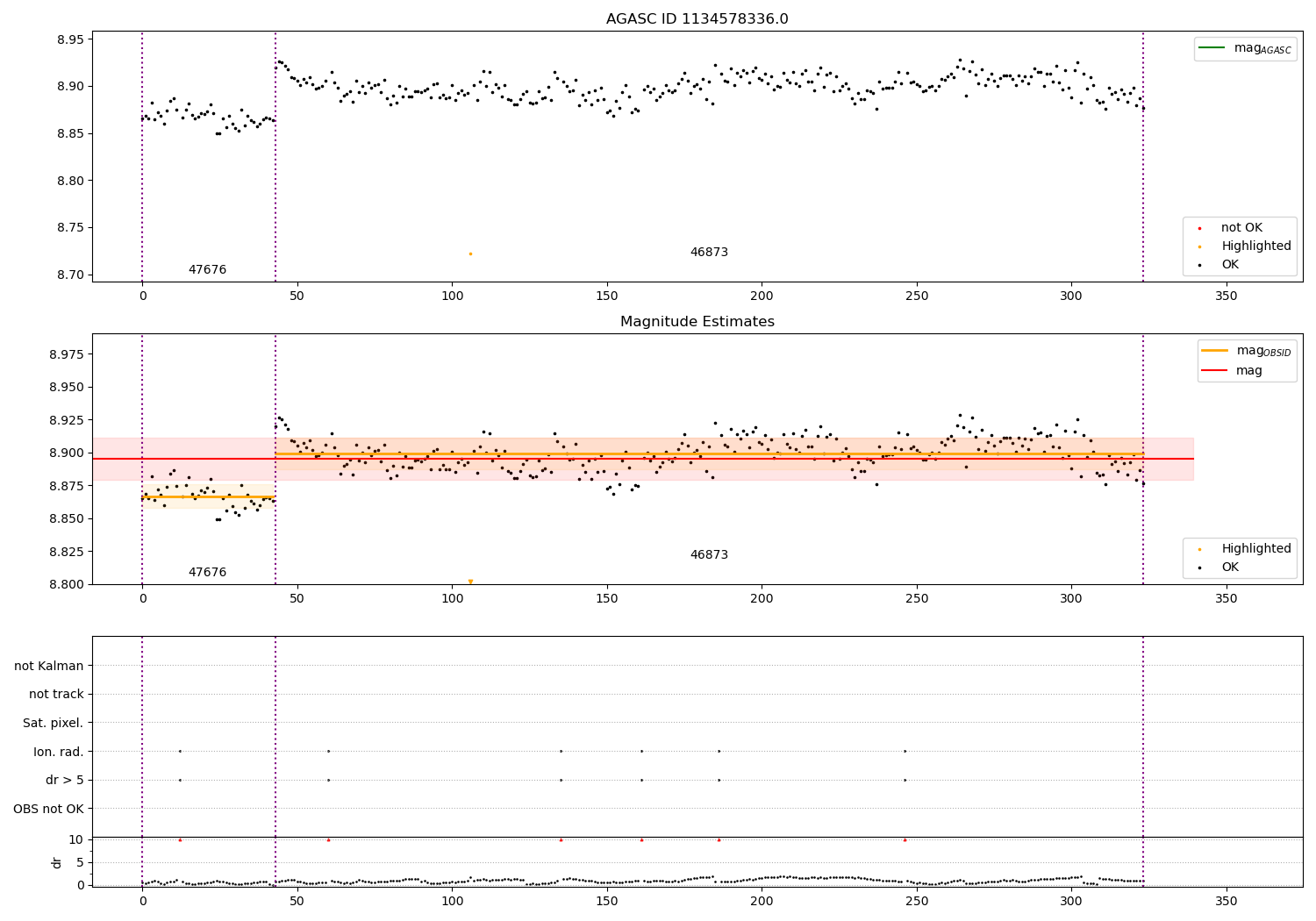Click the 'not Kalman' row label
The width and height of the screenshot is (1316, 921).
(49, 666)
